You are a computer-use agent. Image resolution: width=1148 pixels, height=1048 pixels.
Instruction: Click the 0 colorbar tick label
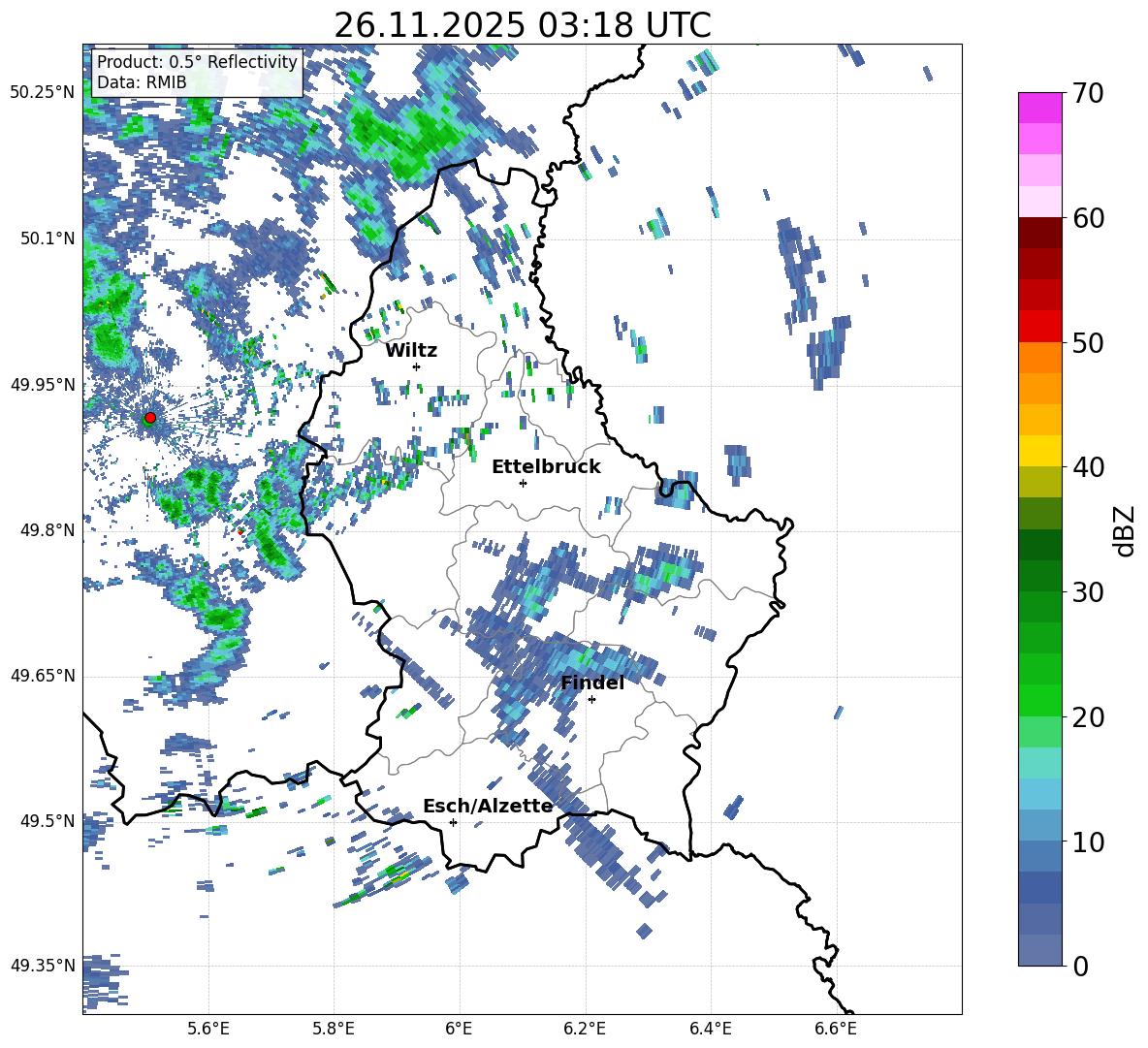[1081, 966]
